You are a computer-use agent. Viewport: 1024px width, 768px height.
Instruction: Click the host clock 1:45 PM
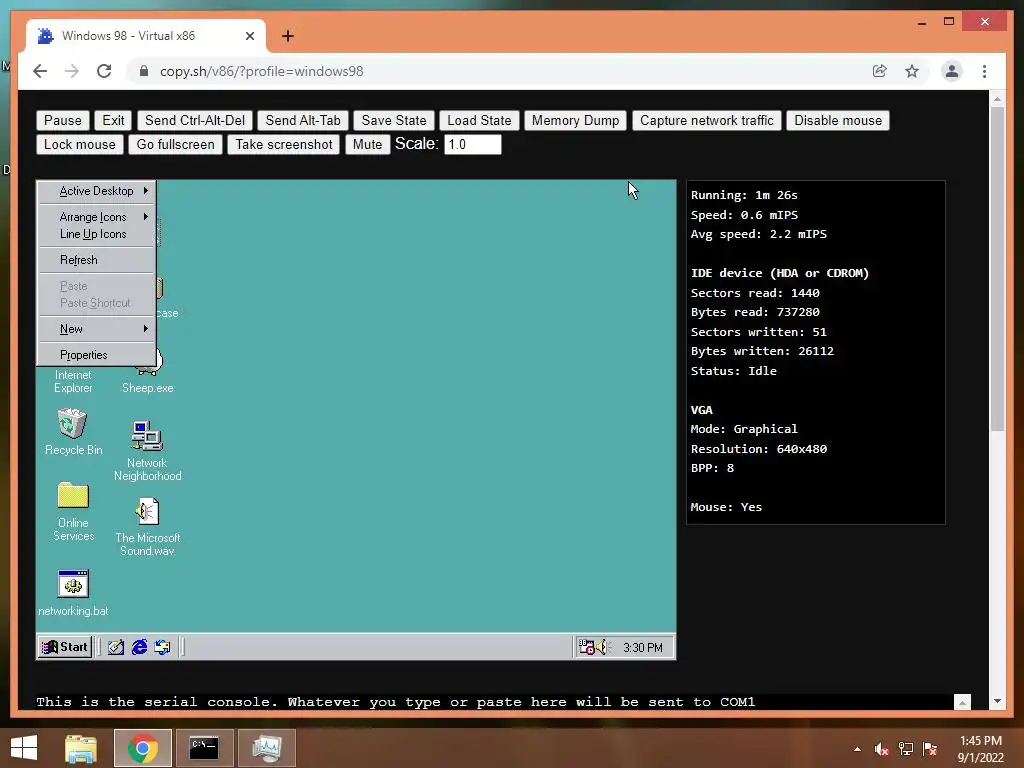pyautogui.click(x=980, y=749)
